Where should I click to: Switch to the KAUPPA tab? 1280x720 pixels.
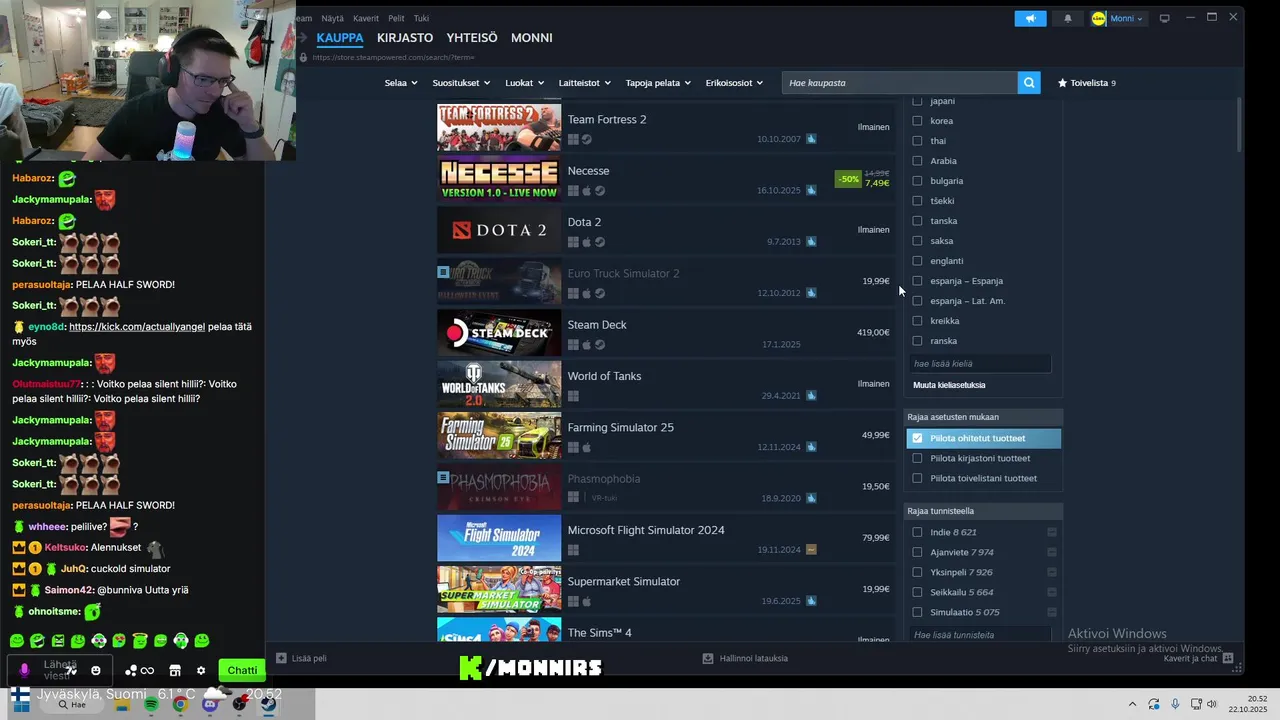click(x=340, y=38)
